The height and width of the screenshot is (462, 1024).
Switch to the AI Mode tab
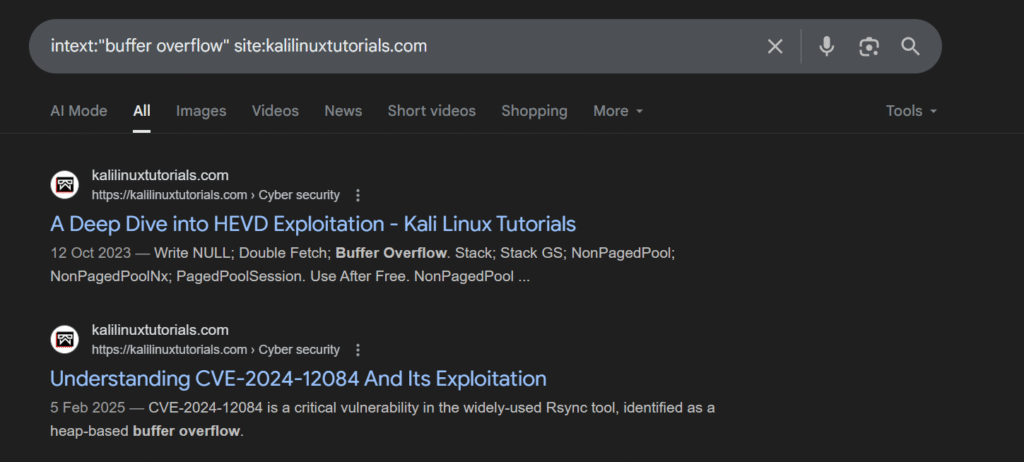click(79, 111)
